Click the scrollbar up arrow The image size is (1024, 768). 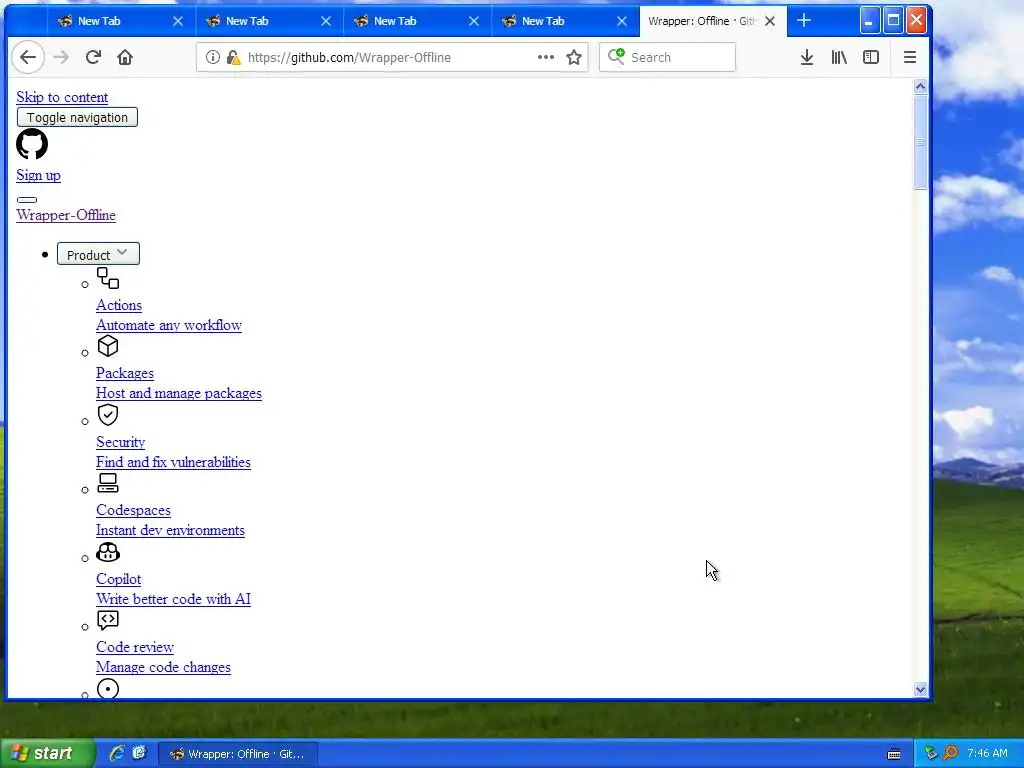click(x=921, y=87)
